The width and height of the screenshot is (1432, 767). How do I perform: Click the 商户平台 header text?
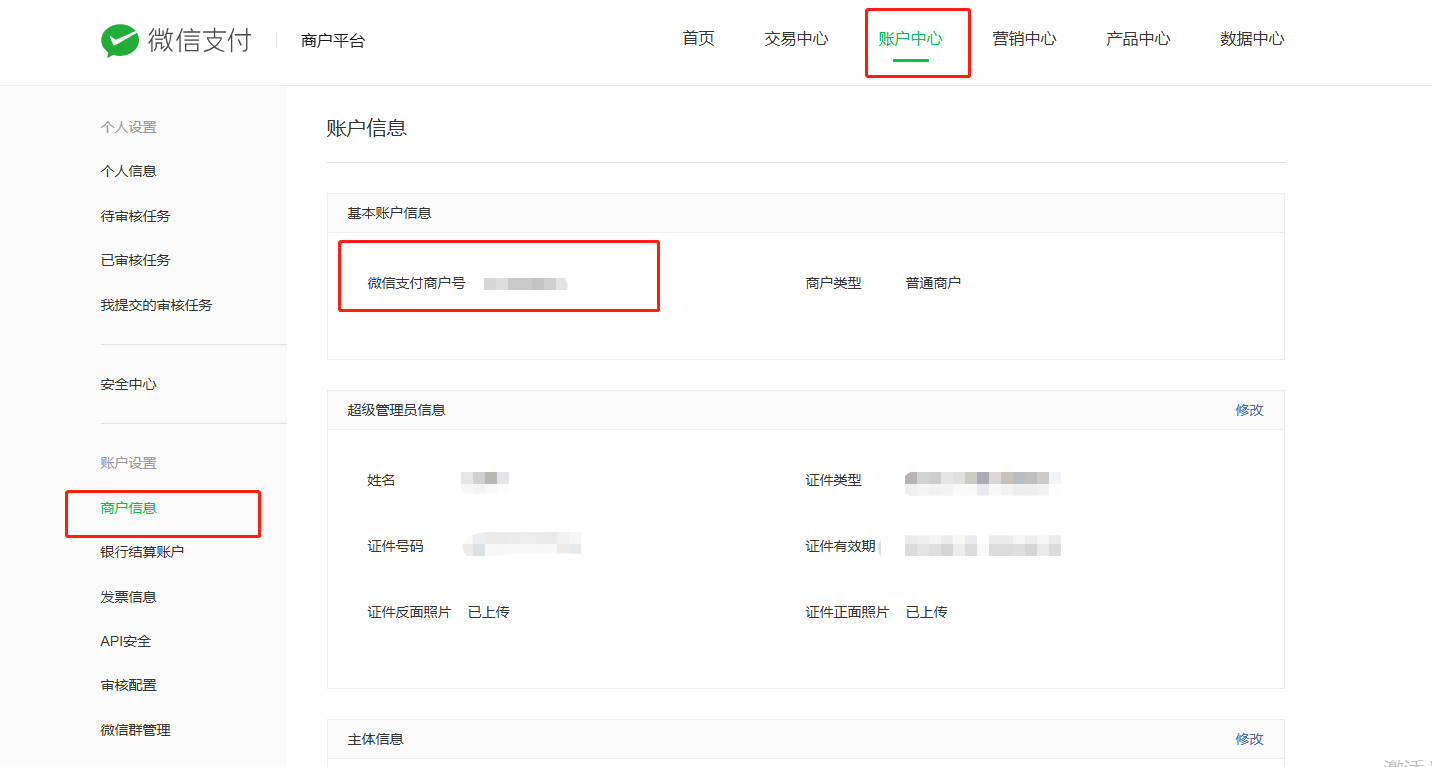[x=333, y=41]
